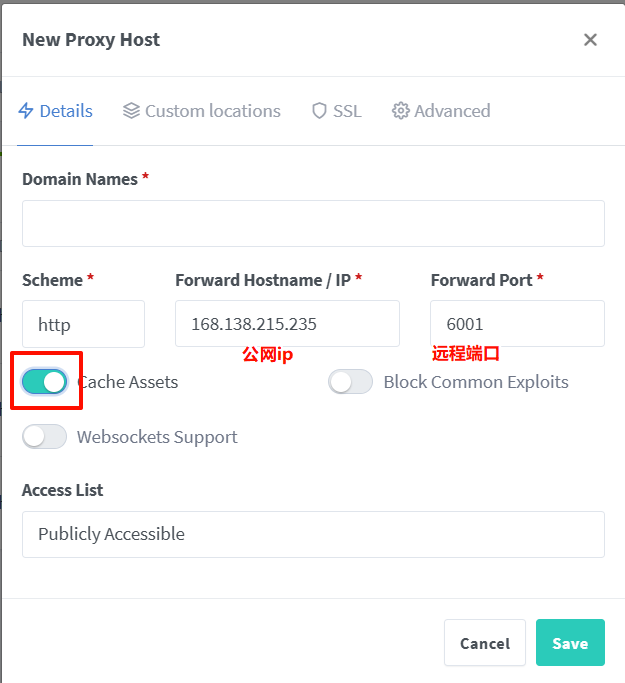Open the Scheme http dropdown
Viewport: 625px width, 683px height.
pos(83,324)
